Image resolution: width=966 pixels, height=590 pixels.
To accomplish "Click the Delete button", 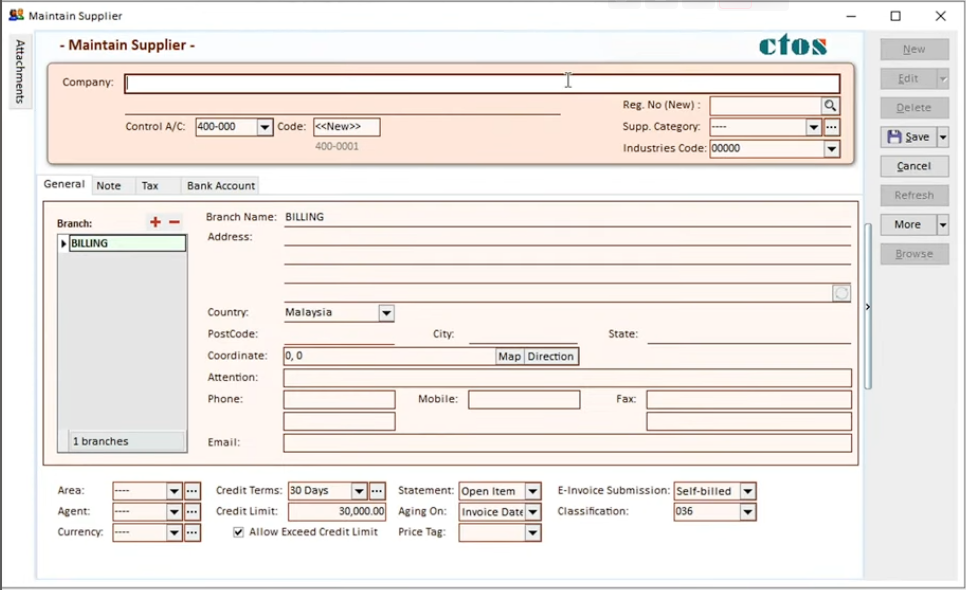I will point(914,108).
